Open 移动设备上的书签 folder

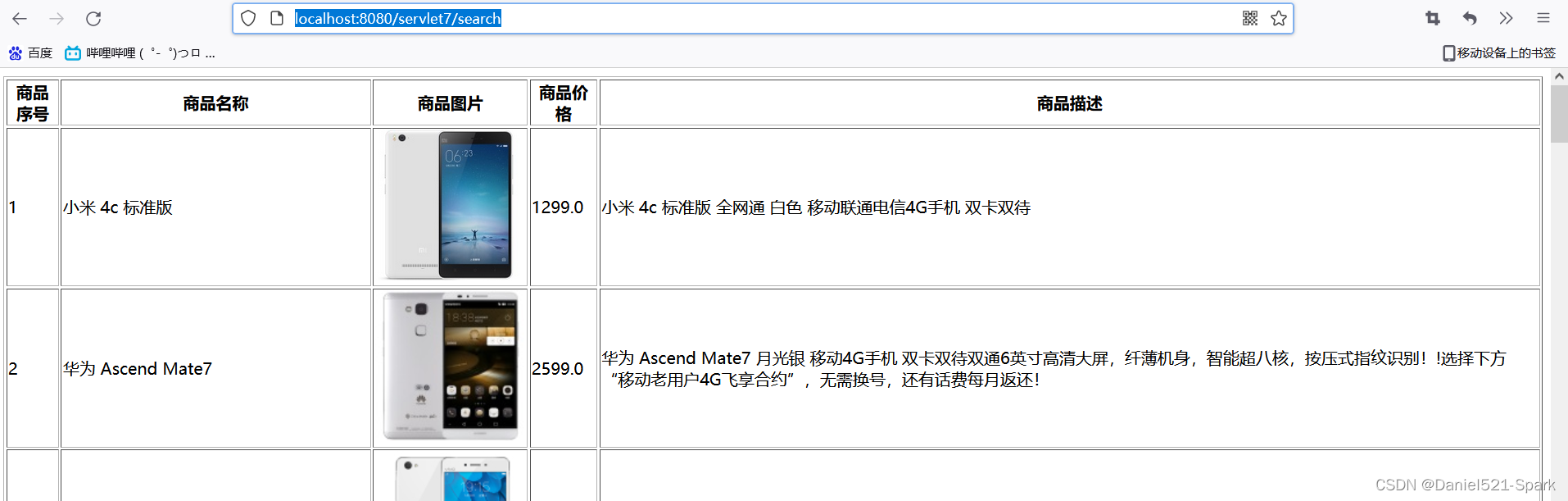(x=1499, y=53)
